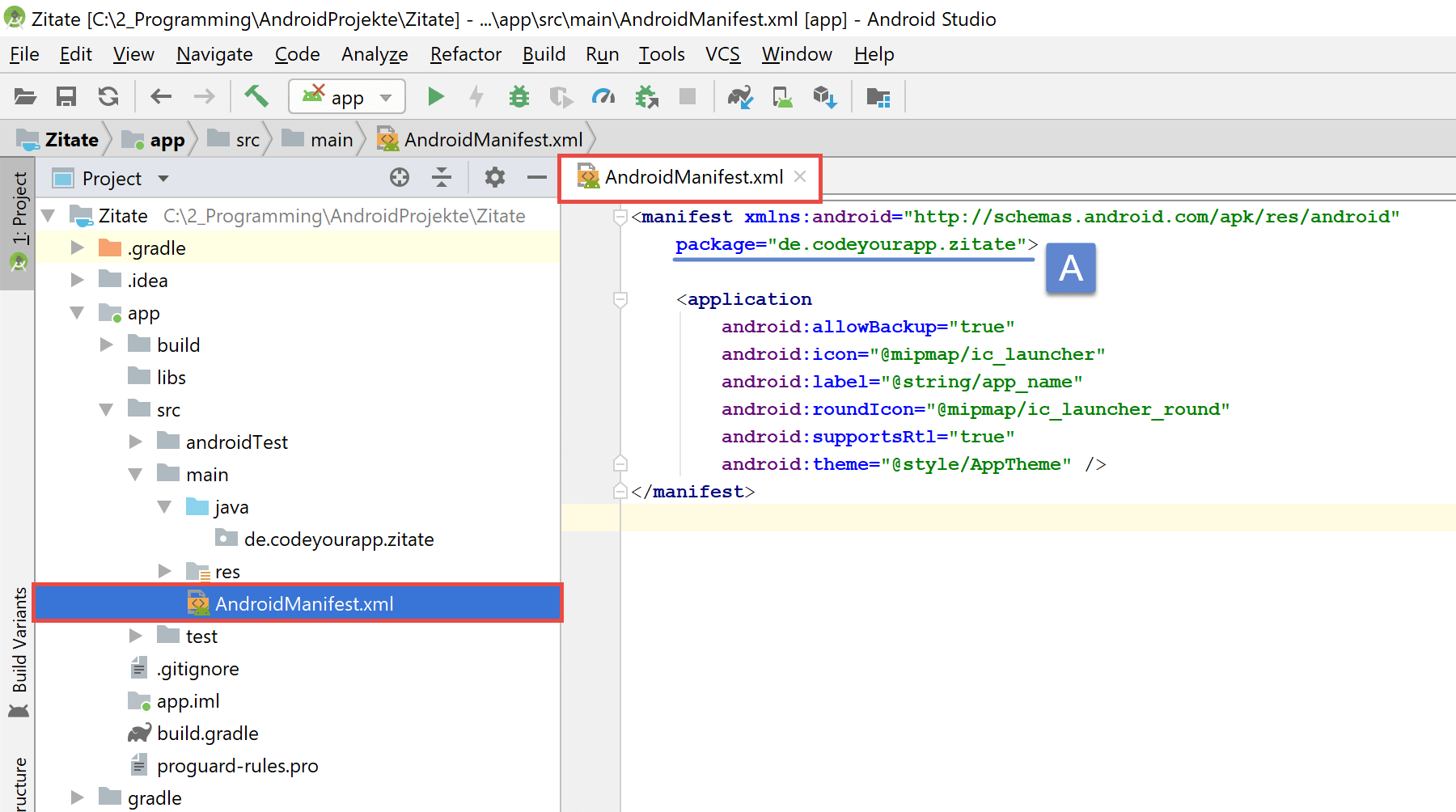Collapse the Zitate root project node
1456x812 pixels.
tap(49, 216)
